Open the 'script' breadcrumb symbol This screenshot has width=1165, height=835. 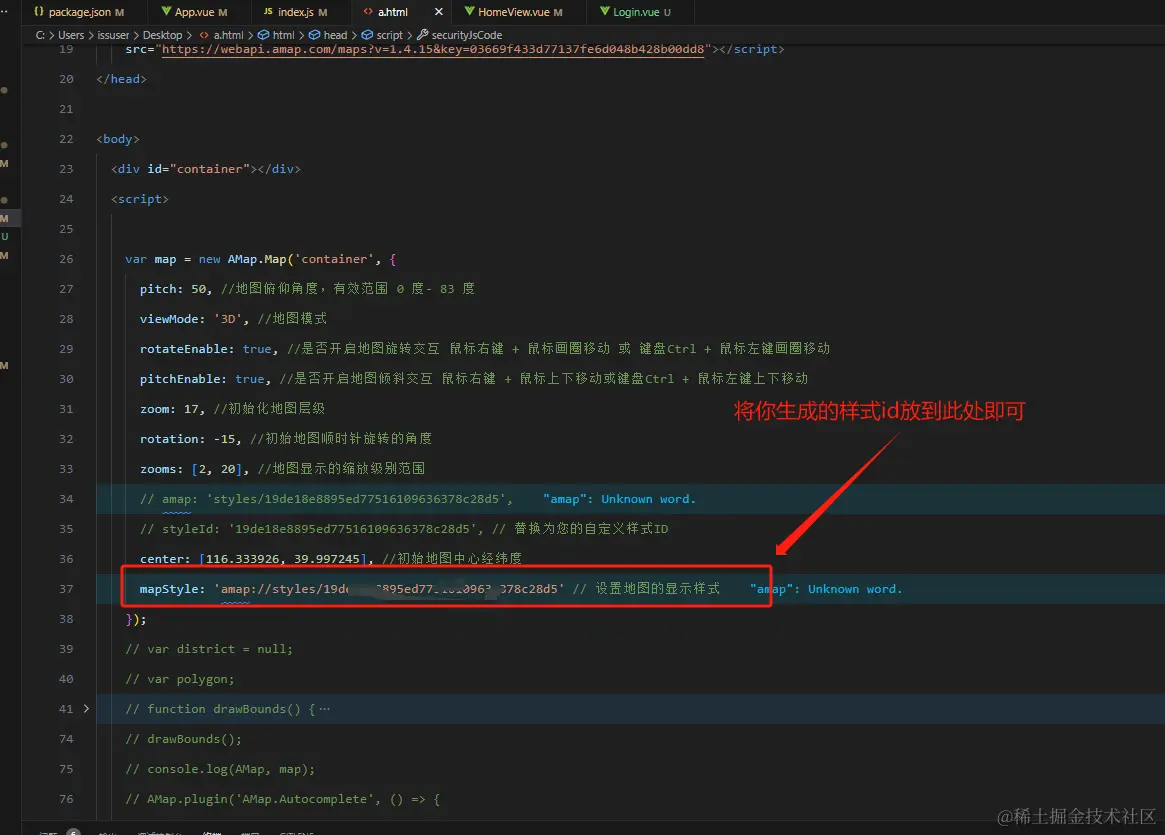click(x=389, y=35)
